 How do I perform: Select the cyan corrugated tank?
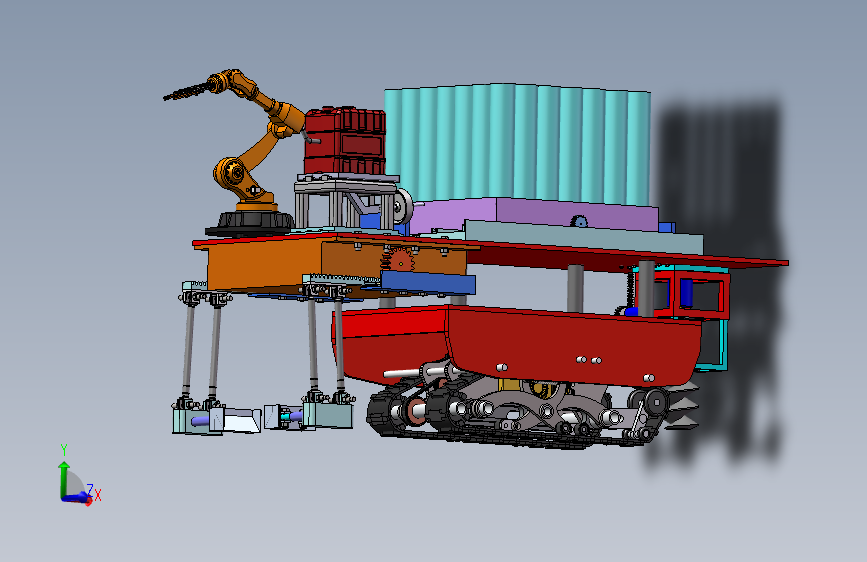tap(518, 144)
